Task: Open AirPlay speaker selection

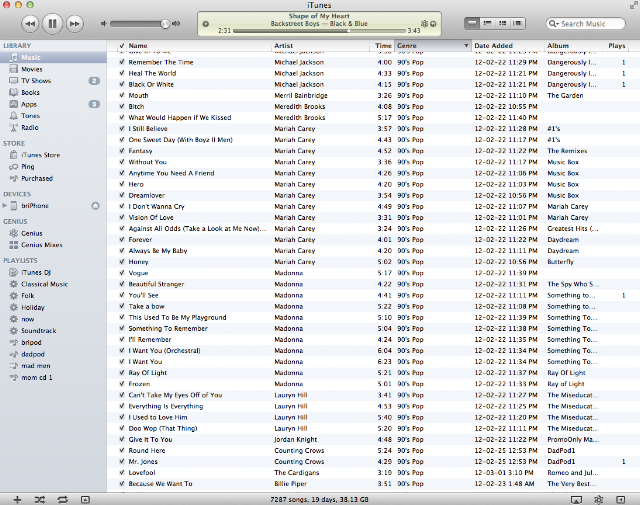Action: pyautogui.click(x=576, y=500)
